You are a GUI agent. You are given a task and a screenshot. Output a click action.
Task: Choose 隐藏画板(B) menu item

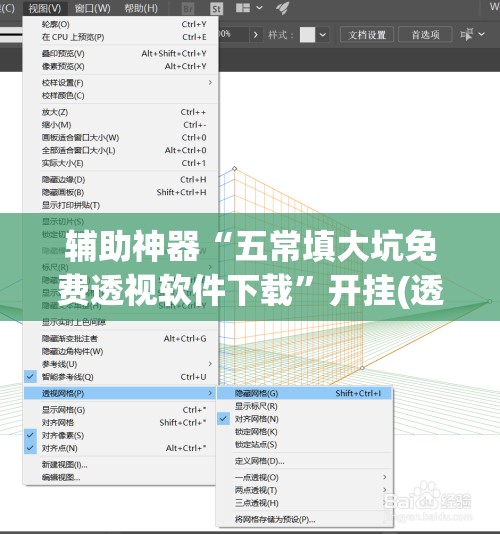click(x=120, y=192)
